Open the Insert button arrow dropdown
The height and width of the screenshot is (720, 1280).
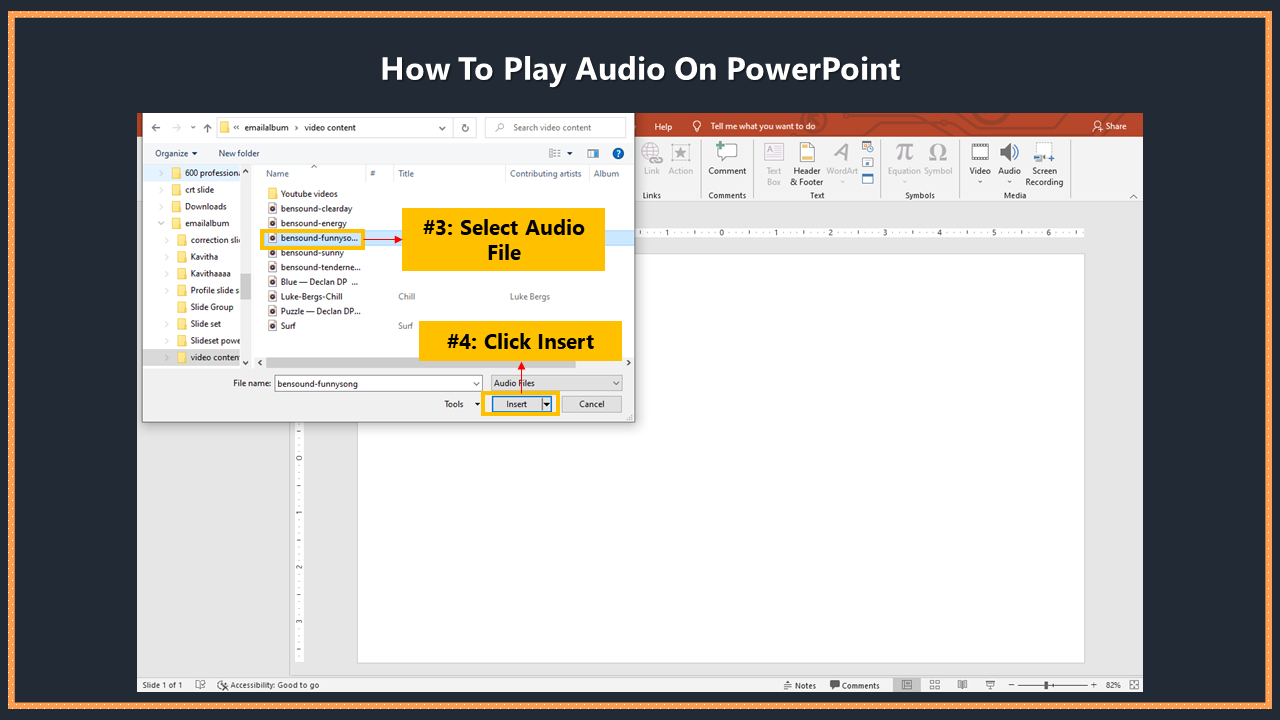547,404
